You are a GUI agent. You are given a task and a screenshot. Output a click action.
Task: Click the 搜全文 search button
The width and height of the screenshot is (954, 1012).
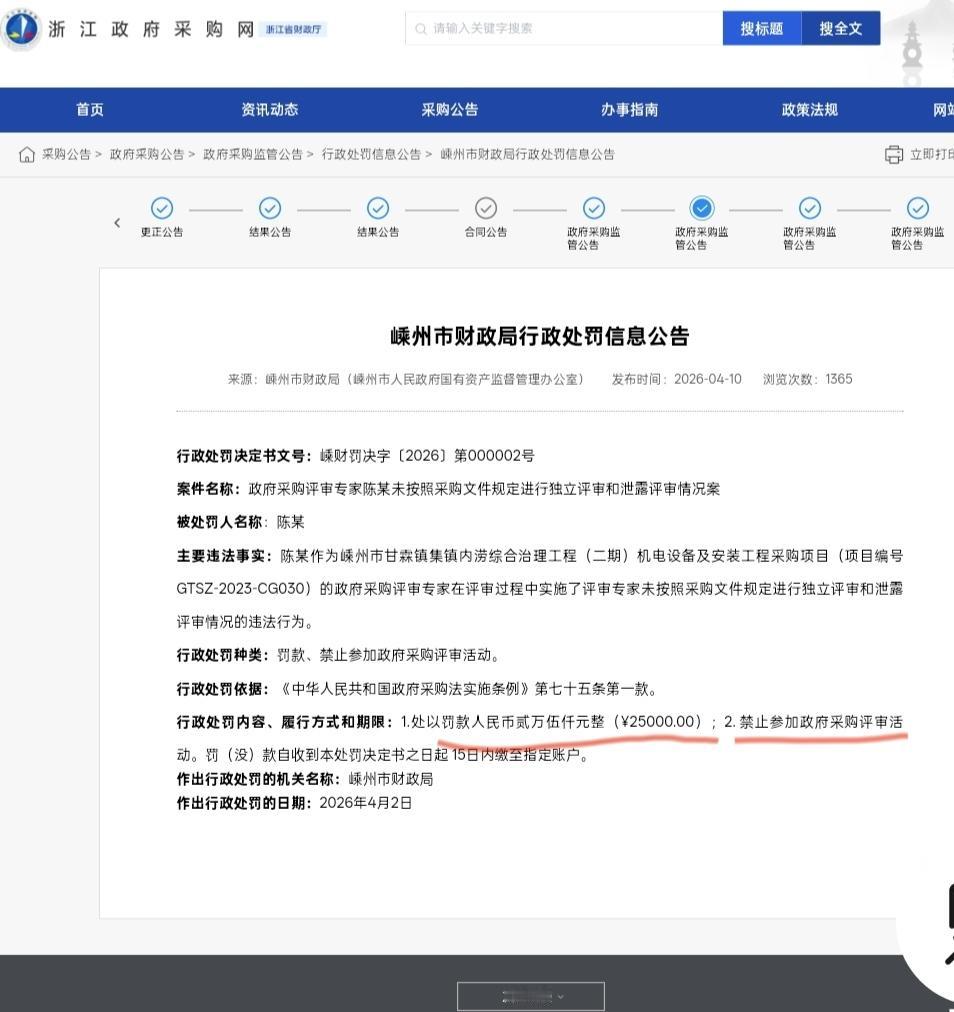click(840, 28)
